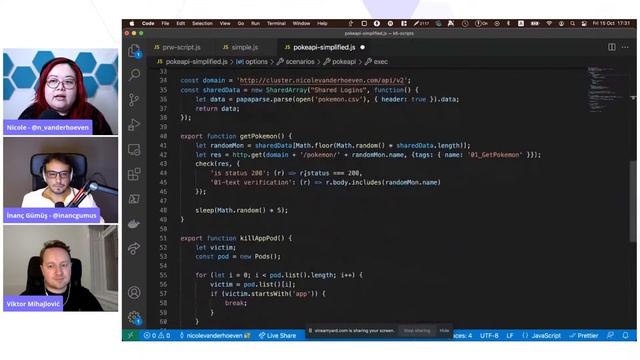Open the feedback icon in status bar
Image resolution: width=640 pixels, height=360 pixels.
tap(611, 336)
